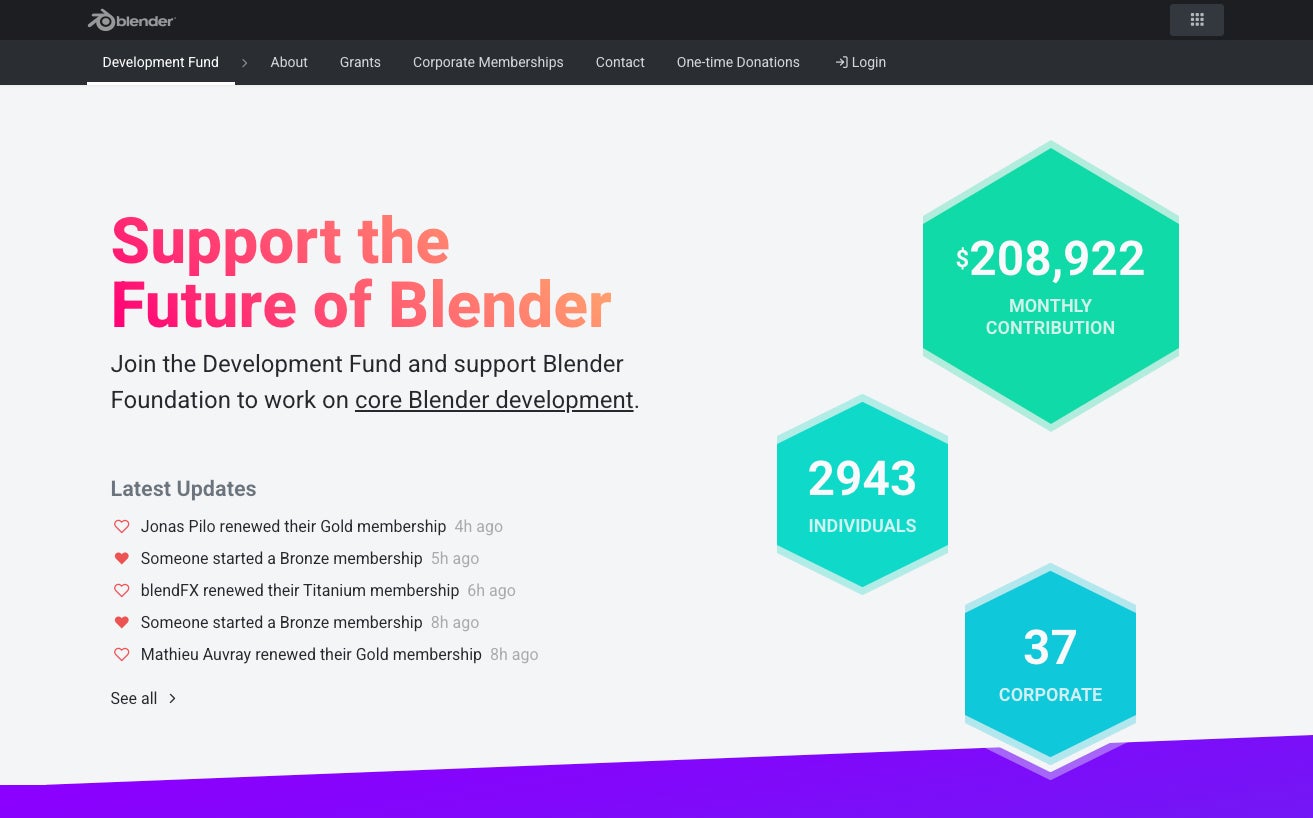
Task: Click the 37 corporate count
Action: (x=1050, y=647)
